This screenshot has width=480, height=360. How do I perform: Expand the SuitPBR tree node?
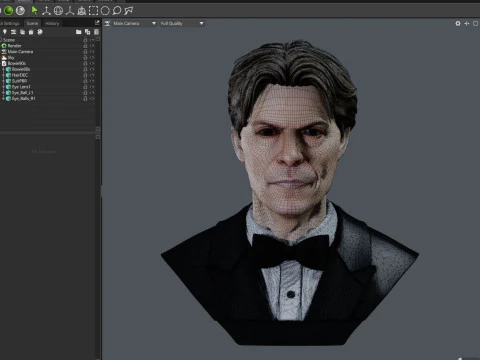click(3, 81)
